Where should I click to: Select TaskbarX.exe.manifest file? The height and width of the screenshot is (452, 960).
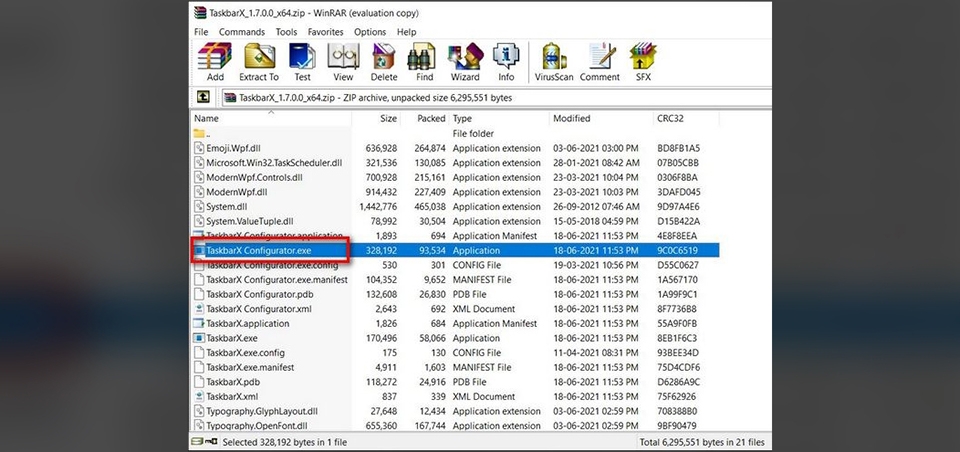250,367
